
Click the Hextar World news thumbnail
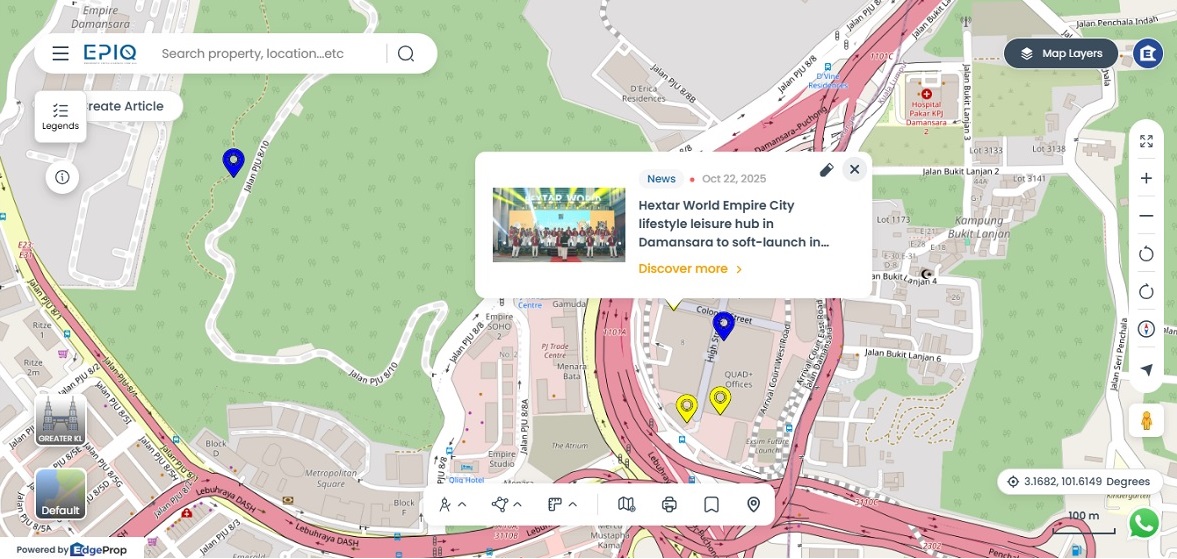coord(558,225)
